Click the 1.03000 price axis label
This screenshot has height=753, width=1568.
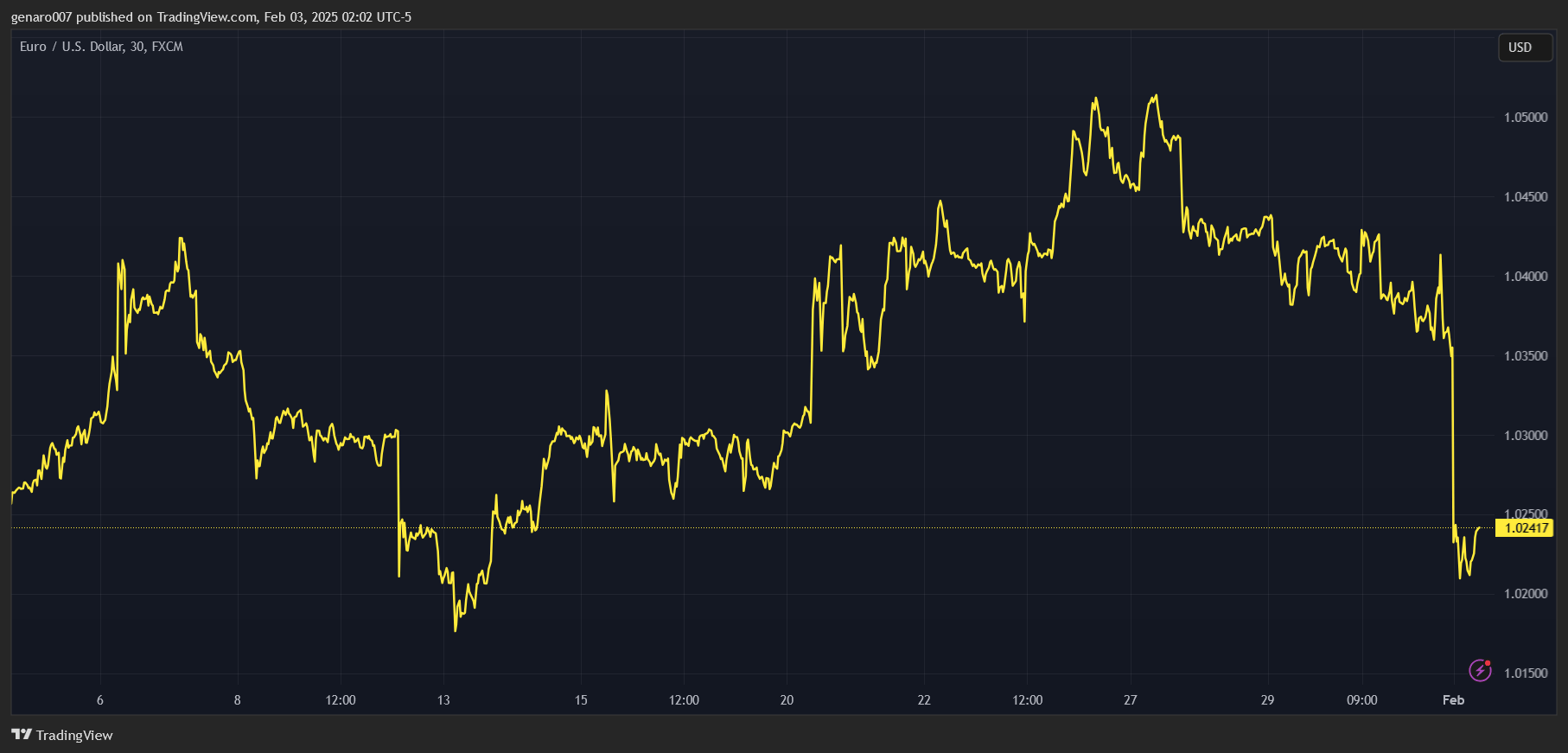tap(1526, 436)
